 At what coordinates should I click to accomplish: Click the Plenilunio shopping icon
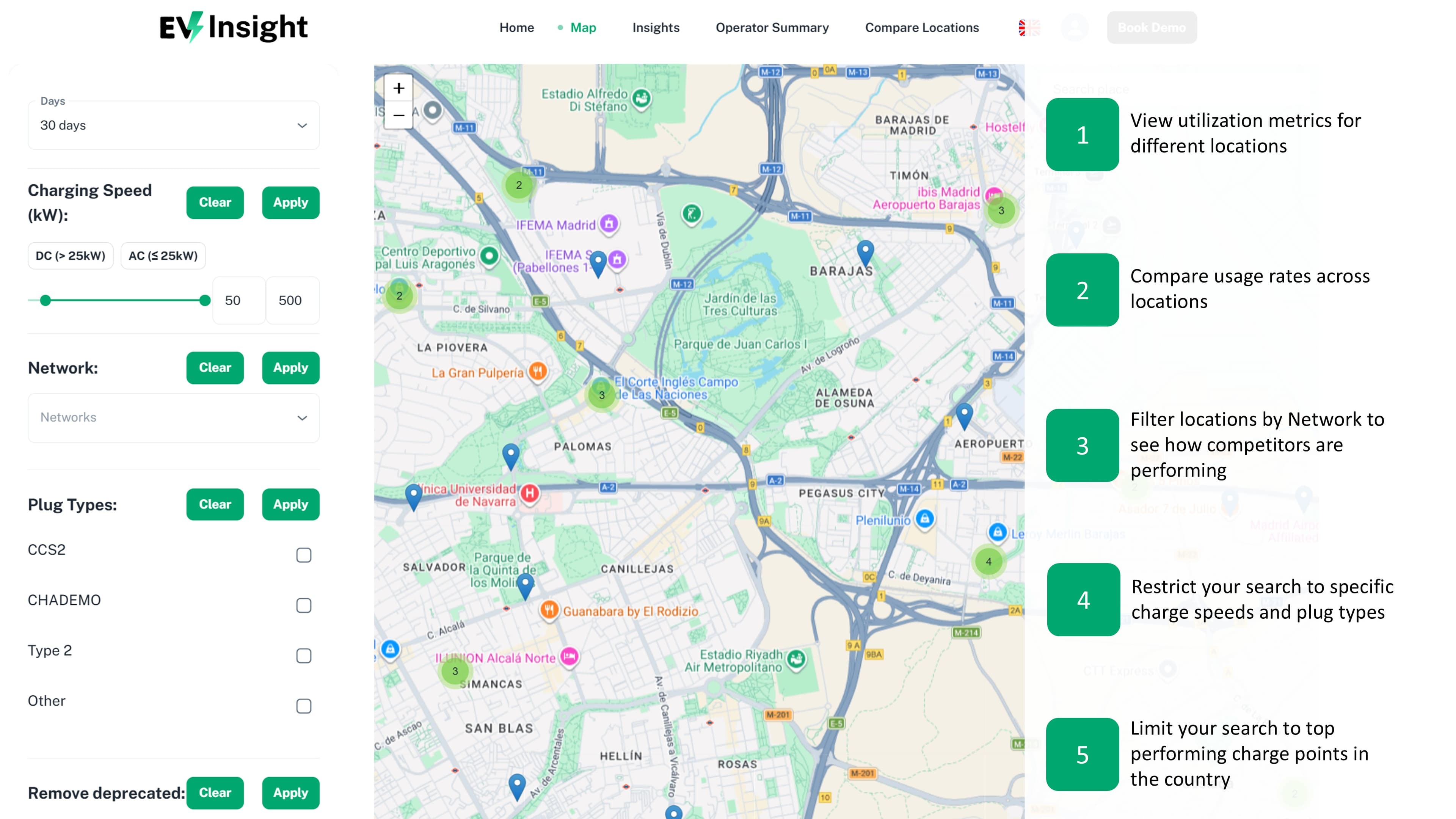click(925, 519)
